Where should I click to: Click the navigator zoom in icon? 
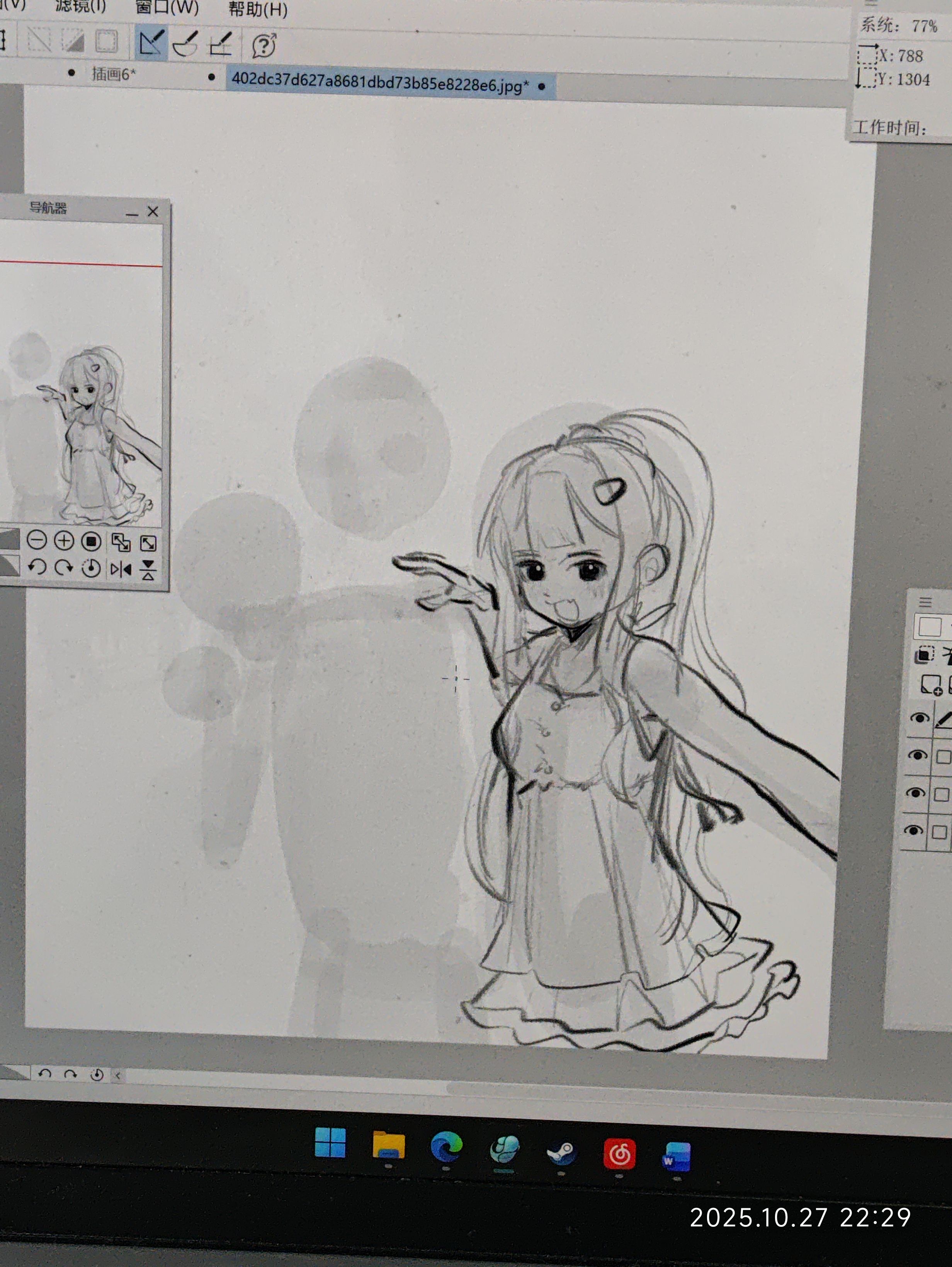[64, 541]
